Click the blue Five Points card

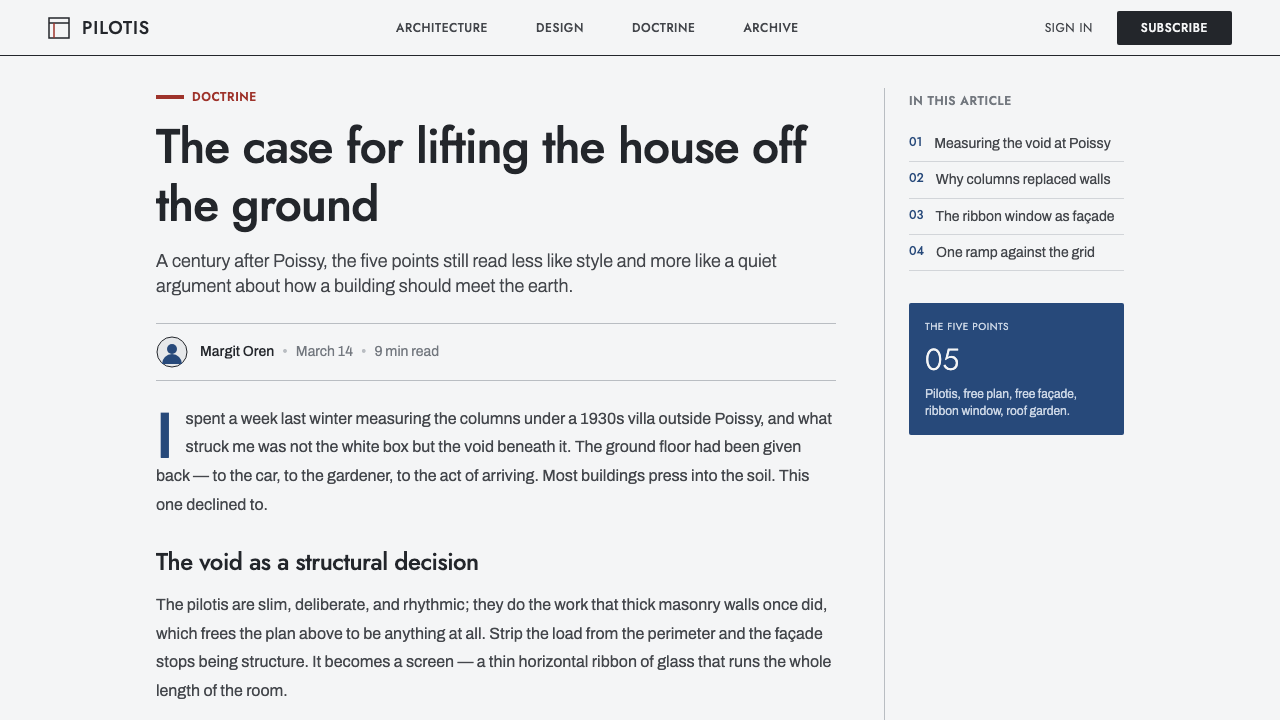pos(1016,369)
